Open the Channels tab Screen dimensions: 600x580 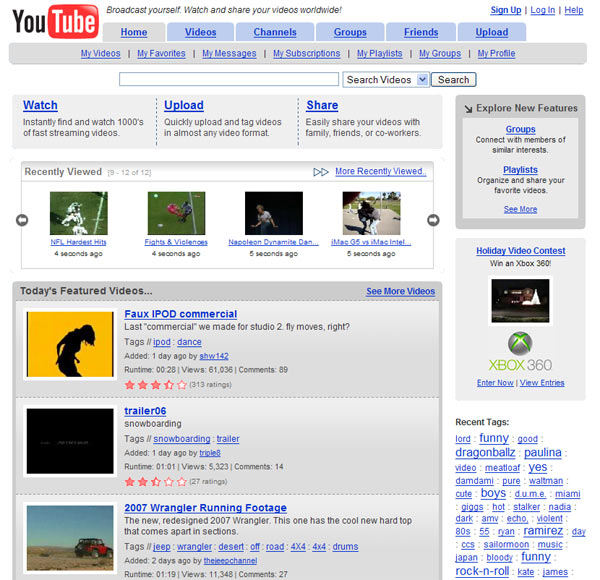[x=275, y=32]
